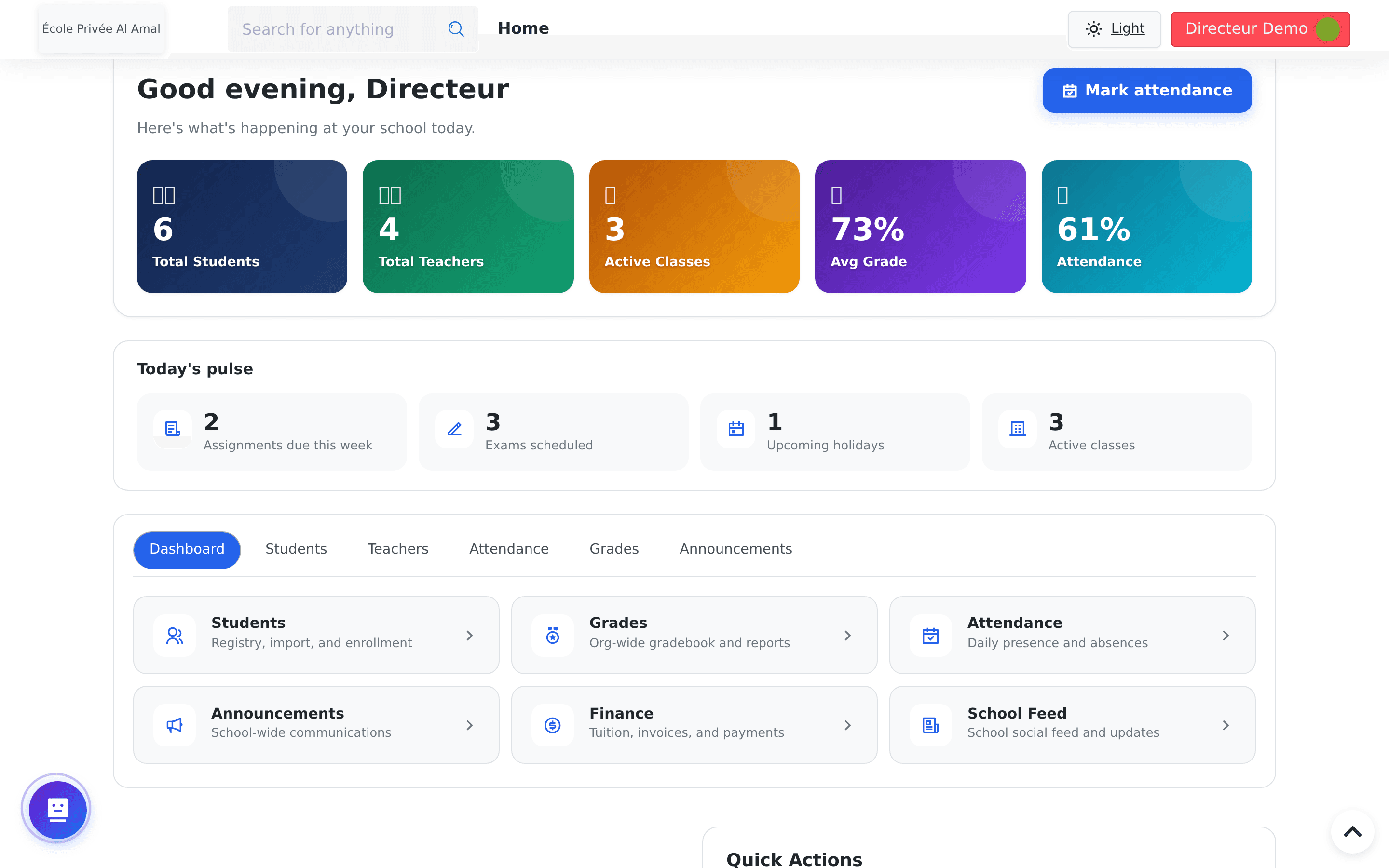Click the Today's pulse heading
The width and height of the screenshot is (1389, 868).
click(x=194, y=369)
